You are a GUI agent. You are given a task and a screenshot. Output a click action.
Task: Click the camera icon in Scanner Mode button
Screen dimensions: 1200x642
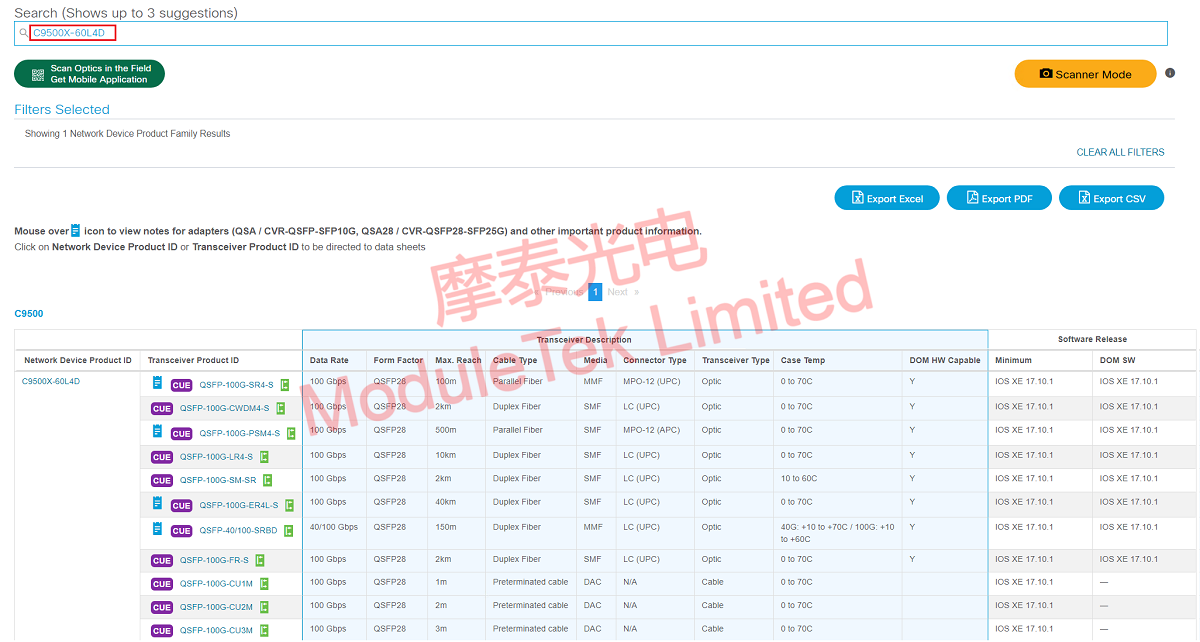(x=1046, y=73)
